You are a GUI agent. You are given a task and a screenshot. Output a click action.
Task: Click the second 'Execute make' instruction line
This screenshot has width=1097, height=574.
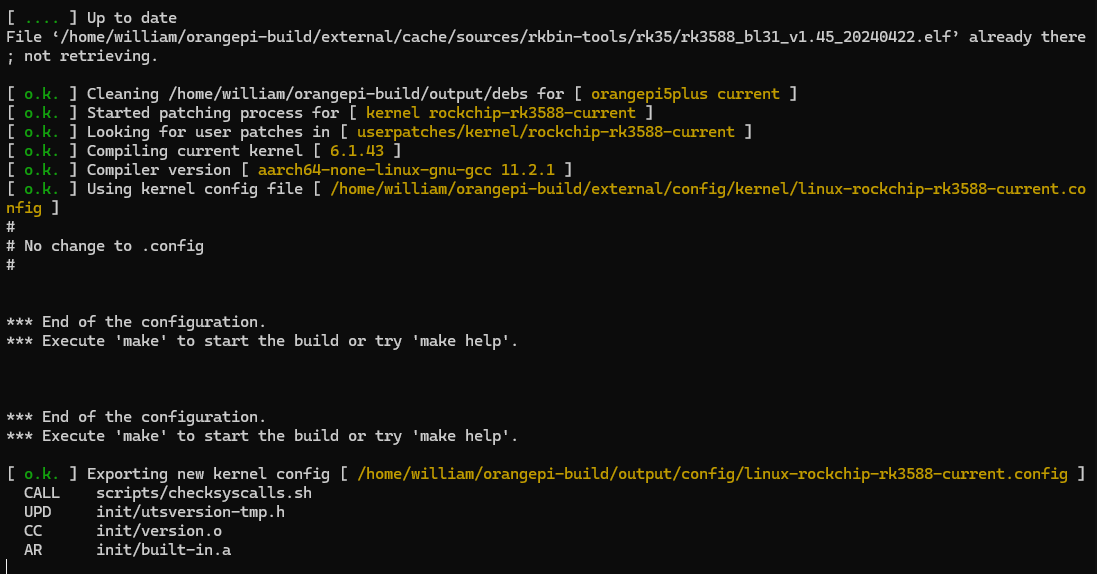[x=262, y=436]
